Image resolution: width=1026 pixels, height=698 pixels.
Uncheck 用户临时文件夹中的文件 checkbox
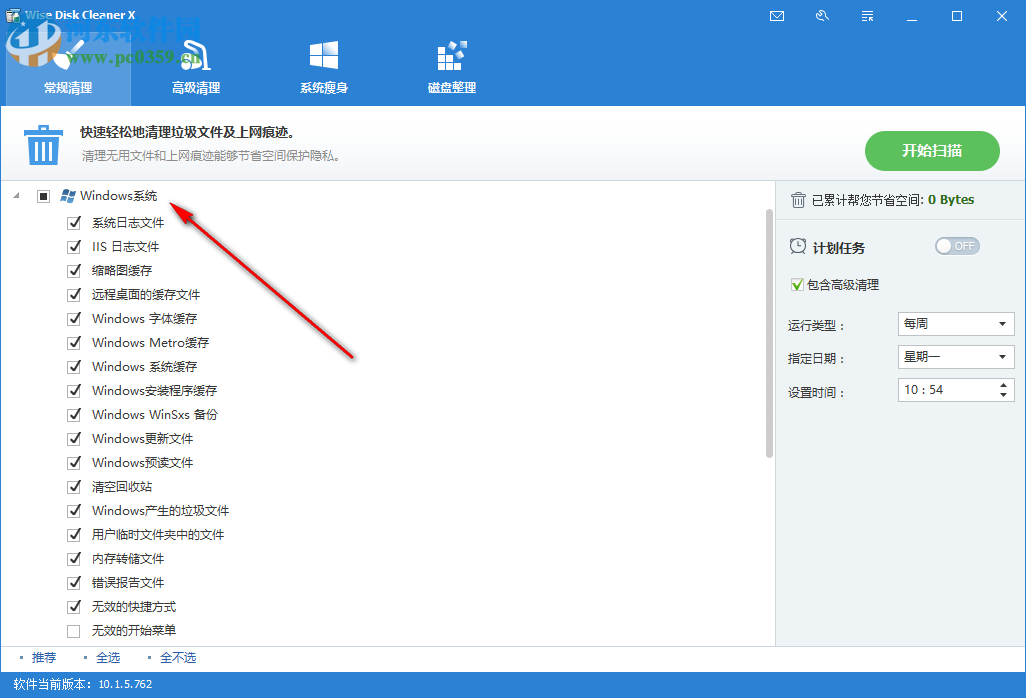coord(74,534)
